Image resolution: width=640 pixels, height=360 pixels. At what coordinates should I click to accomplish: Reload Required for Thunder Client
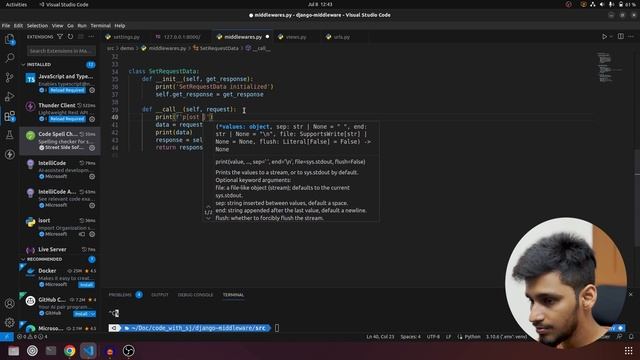(x=67, y=119)
